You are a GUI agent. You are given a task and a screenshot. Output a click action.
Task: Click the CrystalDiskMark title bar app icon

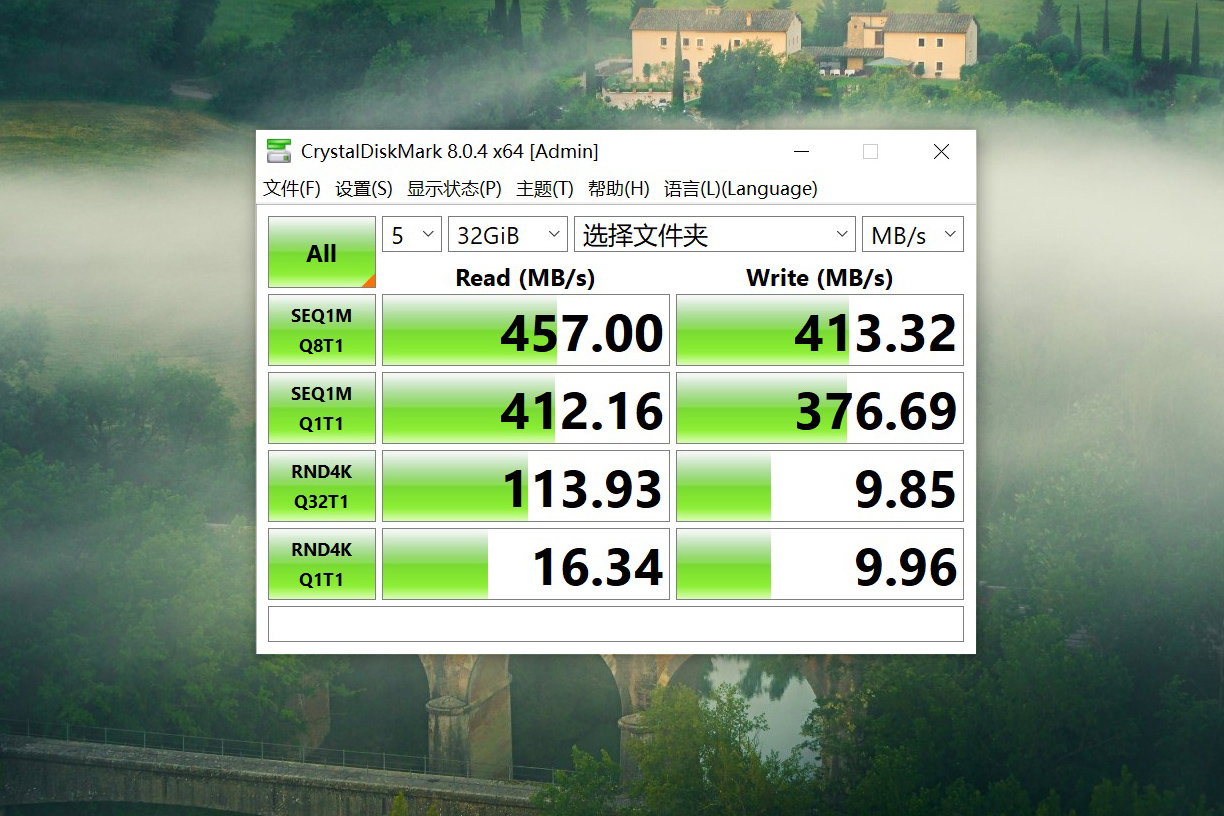tap(279, 151)
